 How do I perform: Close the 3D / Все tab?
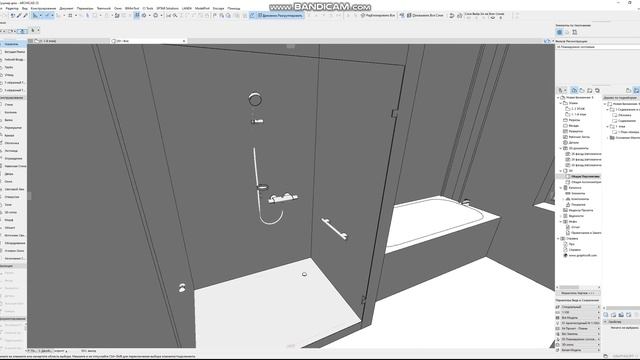(184, 41)
